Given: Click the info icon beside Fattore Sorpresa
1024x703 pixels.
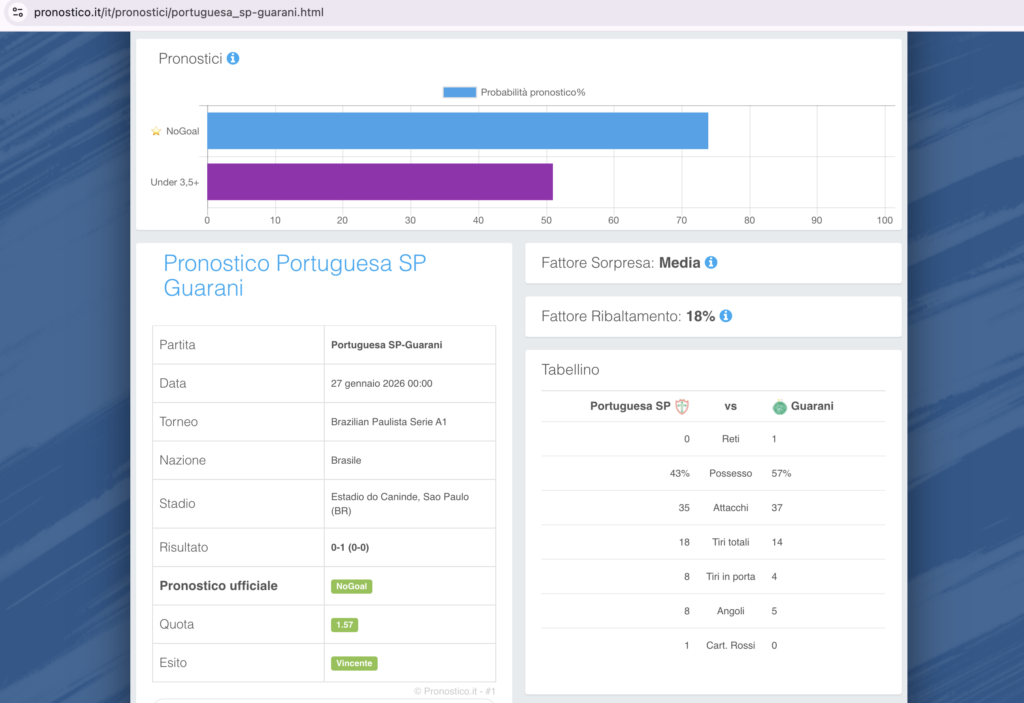Looking at the screenshot, I should [711, 263].
